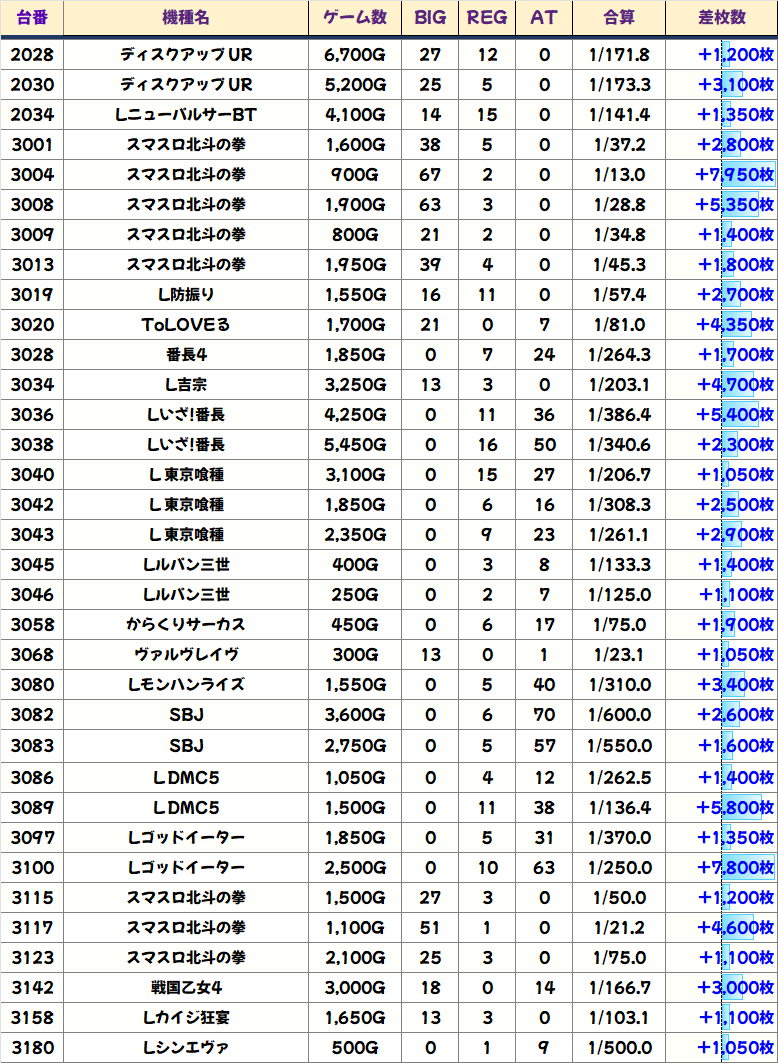Click L吉宗 machine name
The width and height of the screenshot is (778, 1063).
186,384
